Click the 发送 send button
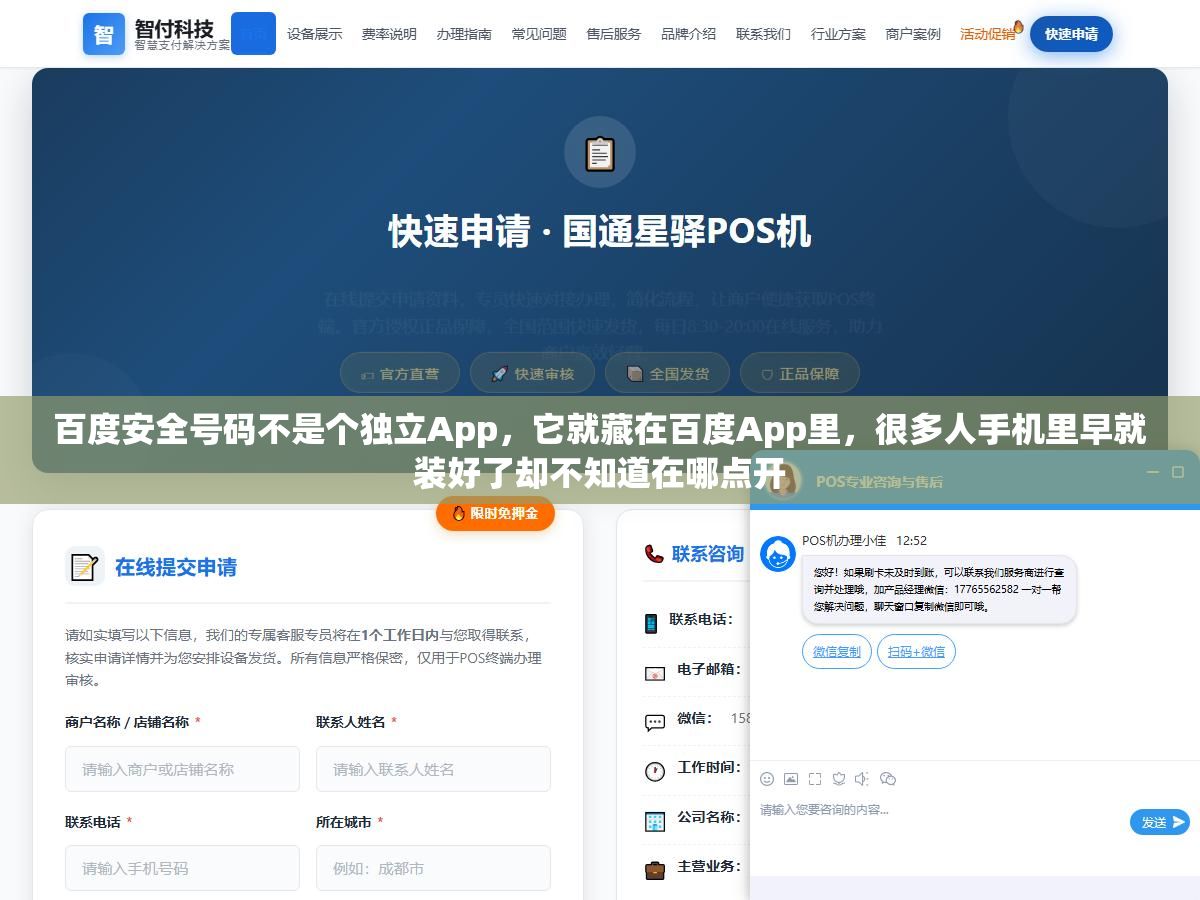The height and width of the screenshot is (900, 1200). pyautogui.click(x=1160, y=822)
